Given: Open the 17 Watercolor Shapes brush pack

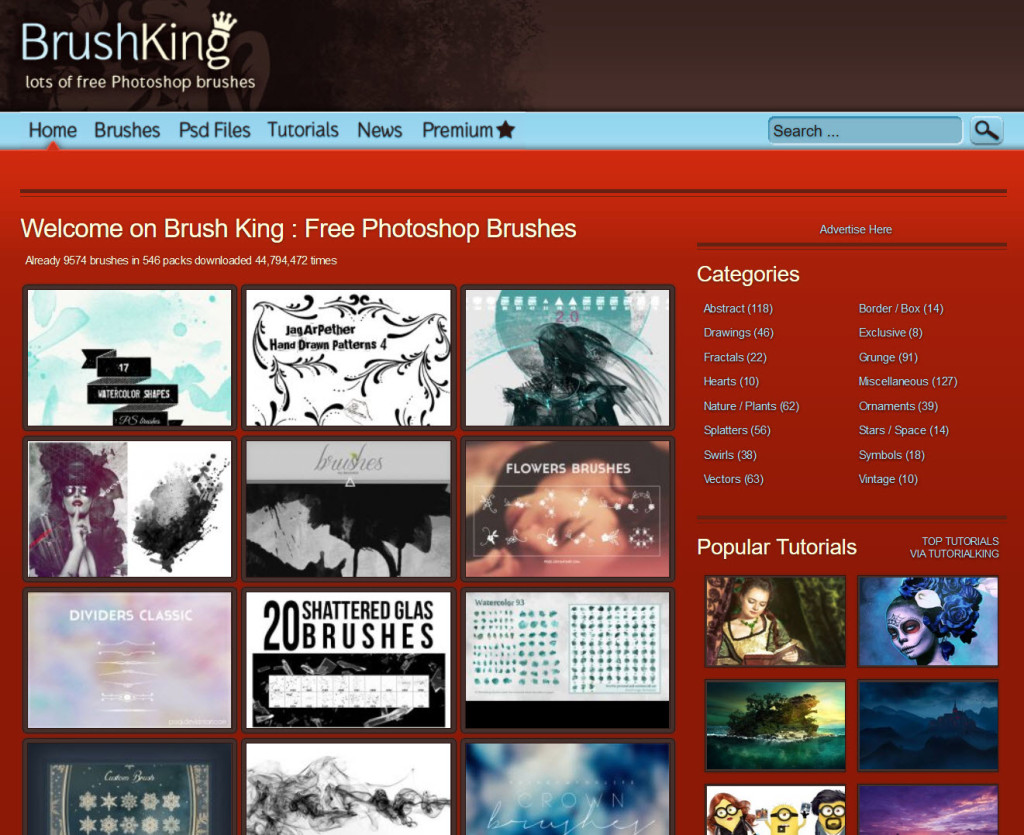Looking at the screenshot, I should click(130, 358).
